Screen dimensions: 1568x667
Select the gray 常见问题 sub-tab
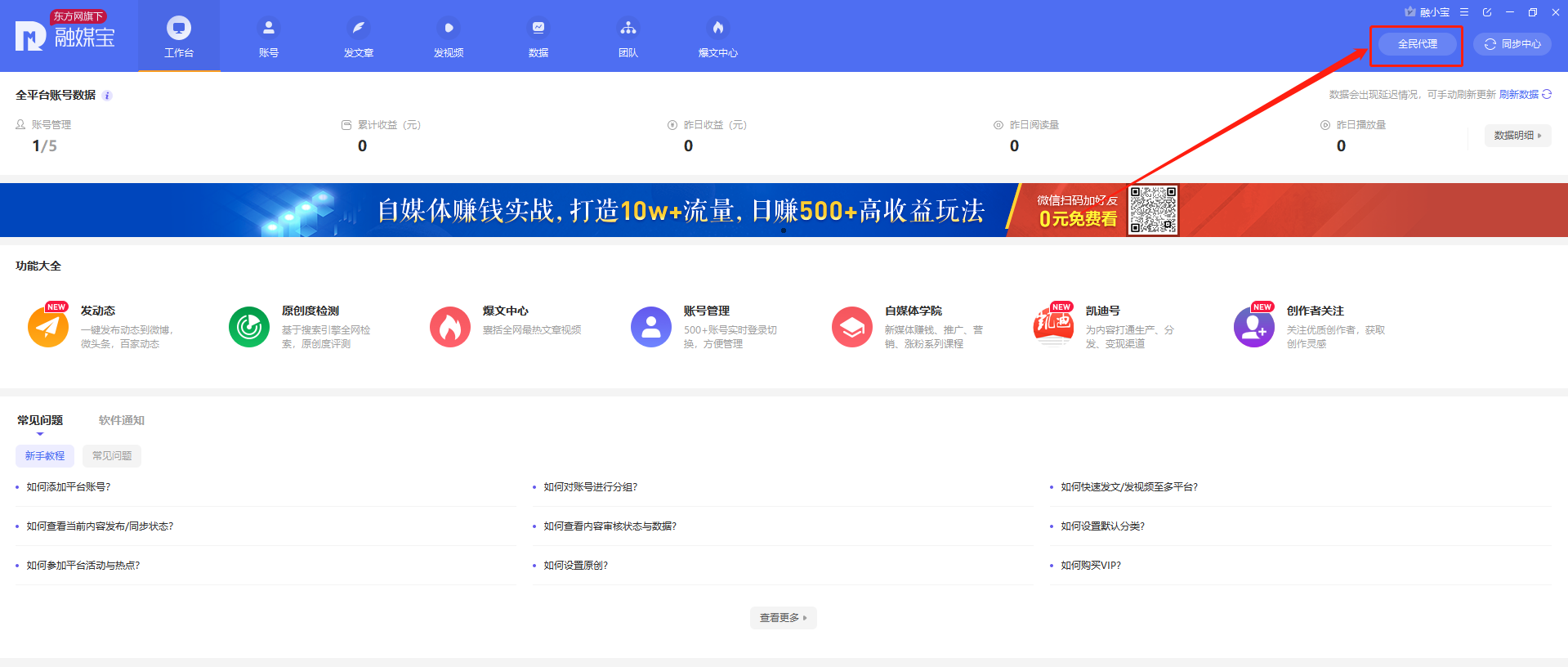(x=112, y=456)
